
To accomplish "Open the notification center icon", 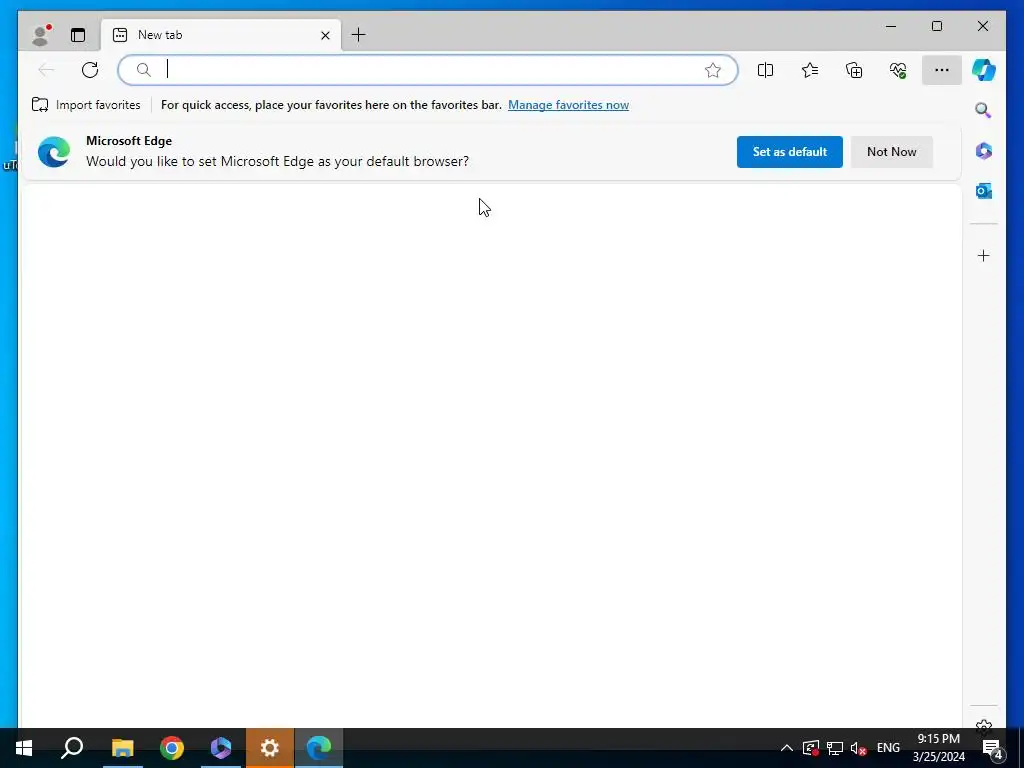I will click(992, 748).
